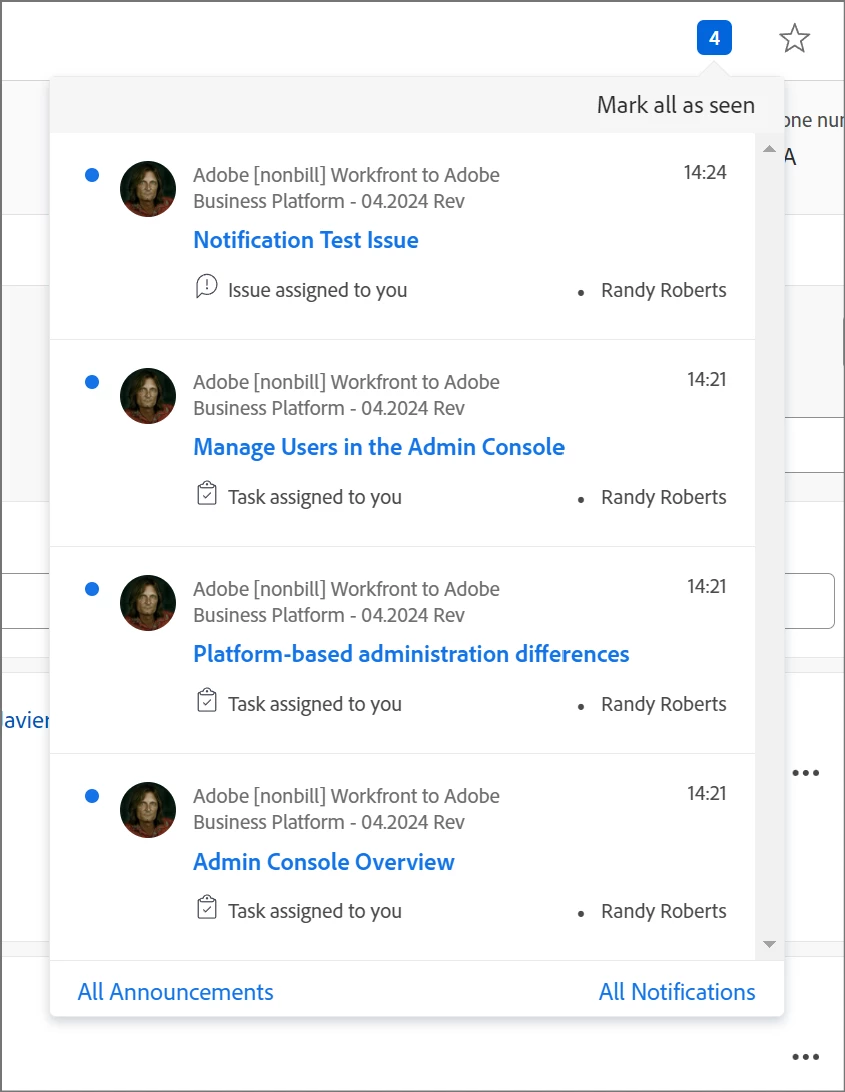Click task clipboard icon under Platform-based administration
The image size is (845, 1092).
(x=207, y=700)
